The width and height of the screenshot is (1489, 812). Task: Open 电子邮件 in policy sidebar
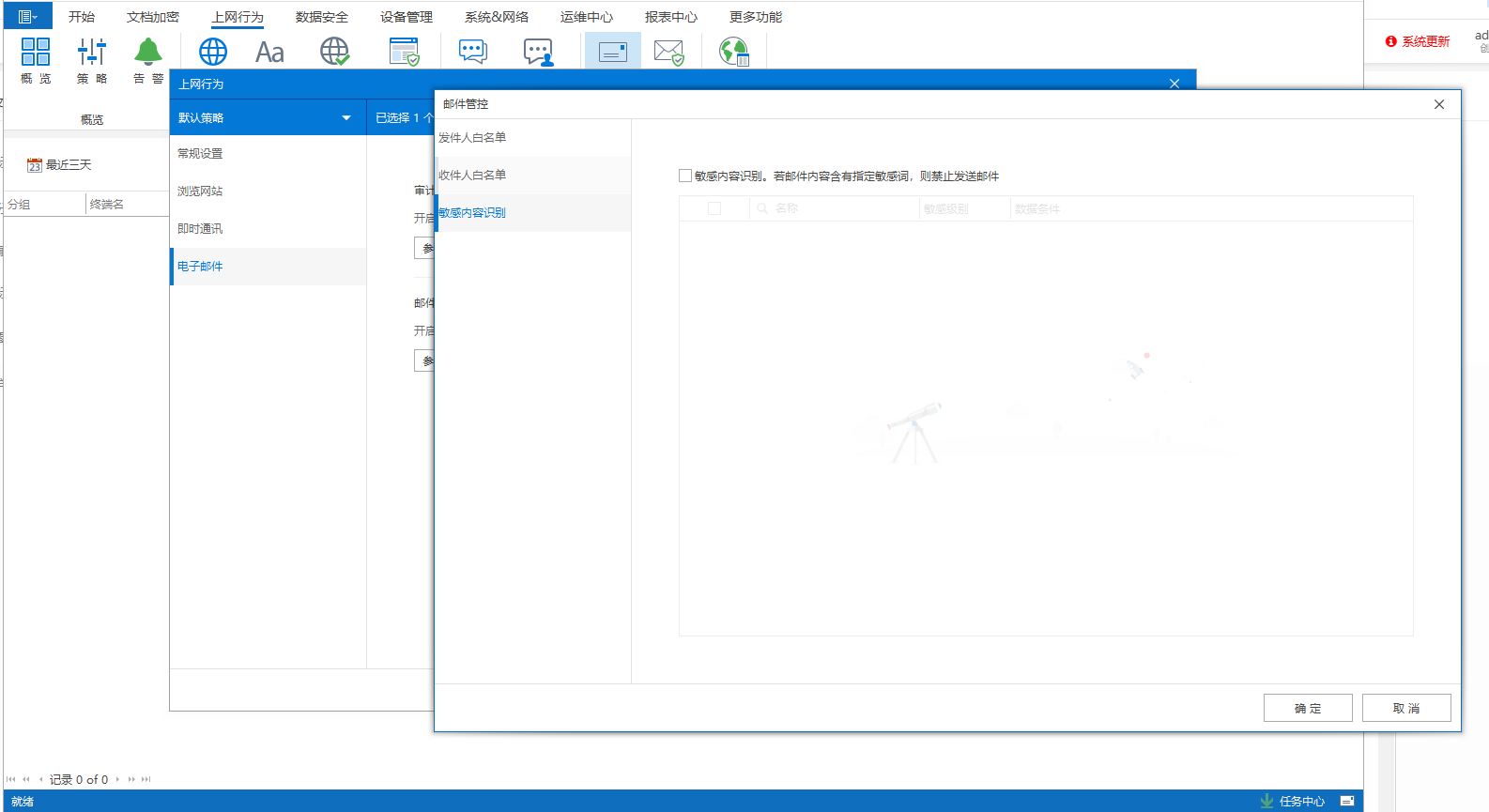click(268, 267)
